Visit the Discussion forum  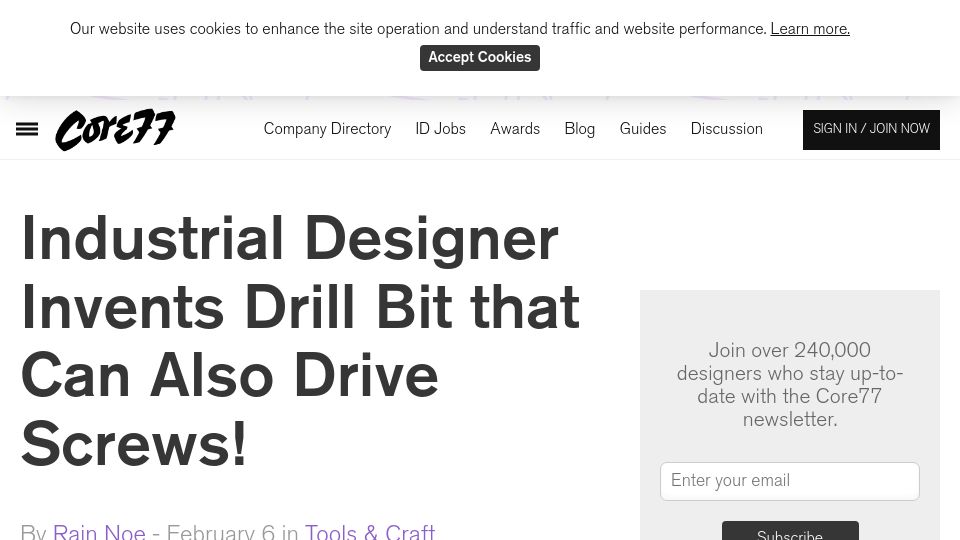click(726, 129)
